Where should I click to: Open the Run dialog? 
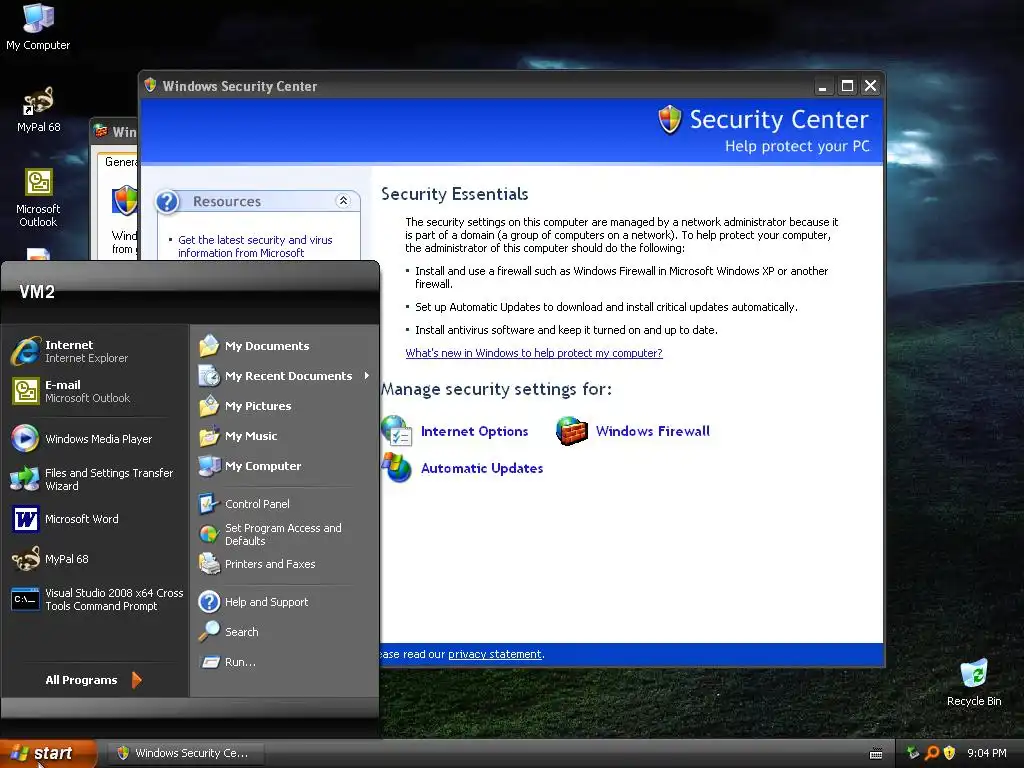point(285,662)
